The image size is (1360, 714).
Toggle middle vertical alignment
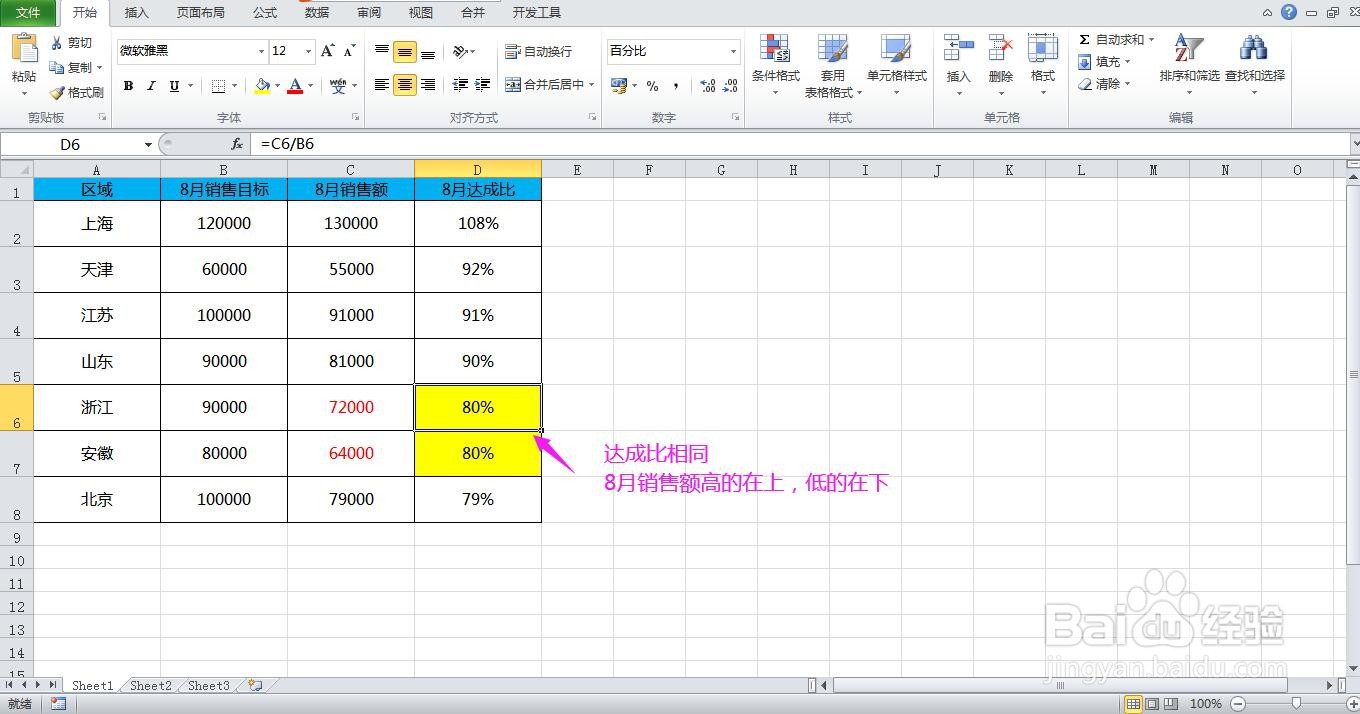coord(404,51)
